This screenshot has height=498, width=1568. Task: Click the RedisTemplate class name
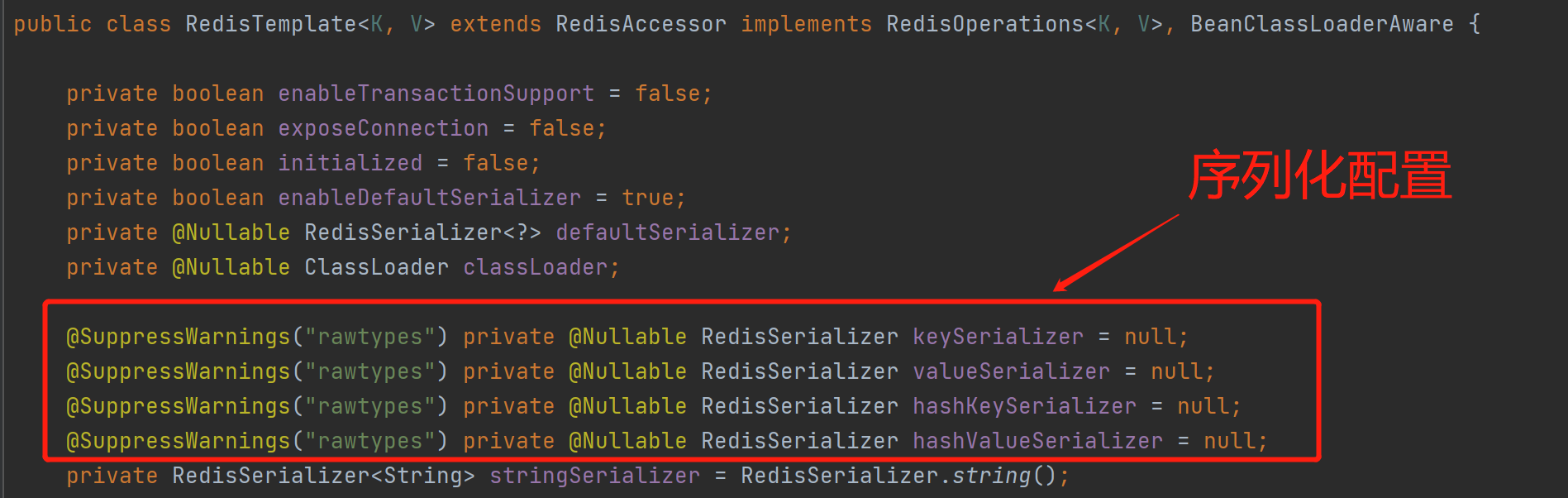click(x=271, y=24)
